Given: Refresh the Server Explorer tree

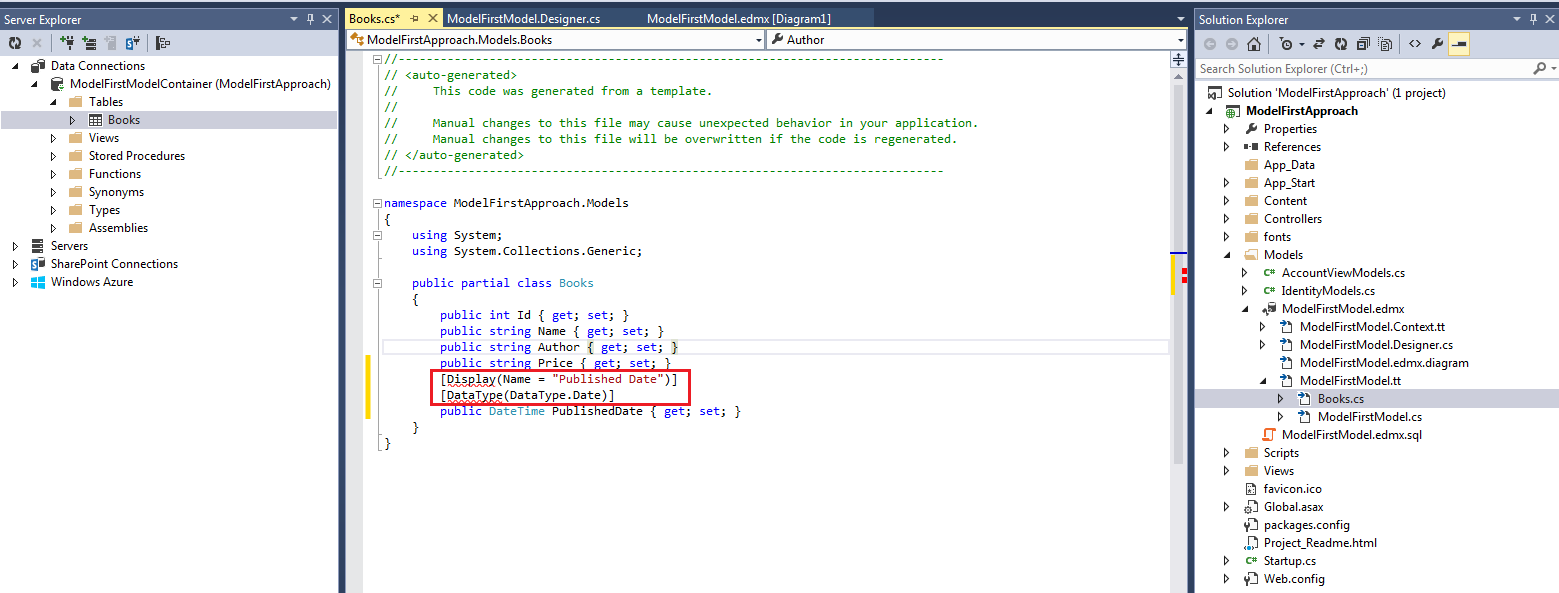Looking at the screenshot, I should point(15,43).
